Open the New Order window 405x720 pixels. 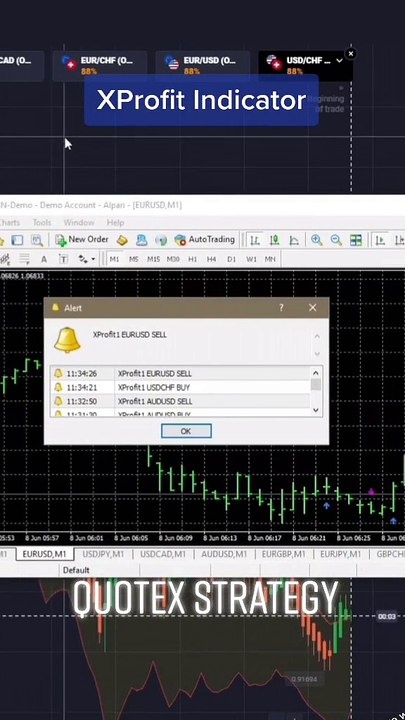[x=82, y=240]
